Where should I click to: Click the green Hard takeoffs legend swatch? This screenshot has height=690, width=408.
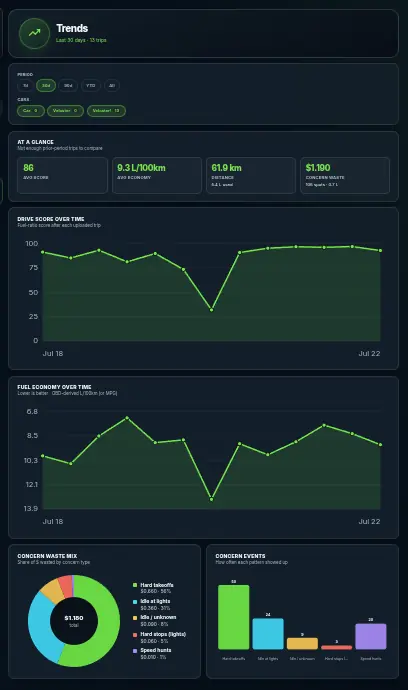135,585
